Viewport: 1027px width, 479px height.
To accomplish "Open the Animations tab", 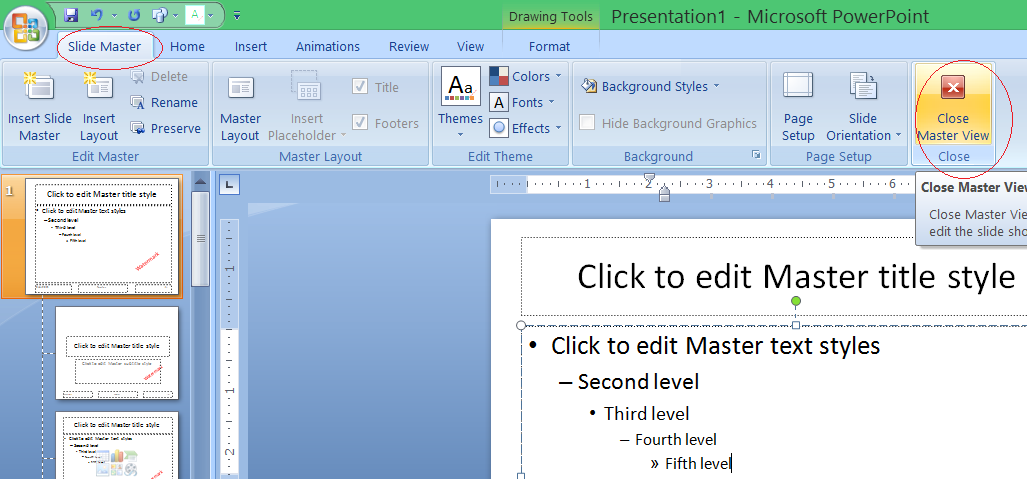I will (327, 47).
